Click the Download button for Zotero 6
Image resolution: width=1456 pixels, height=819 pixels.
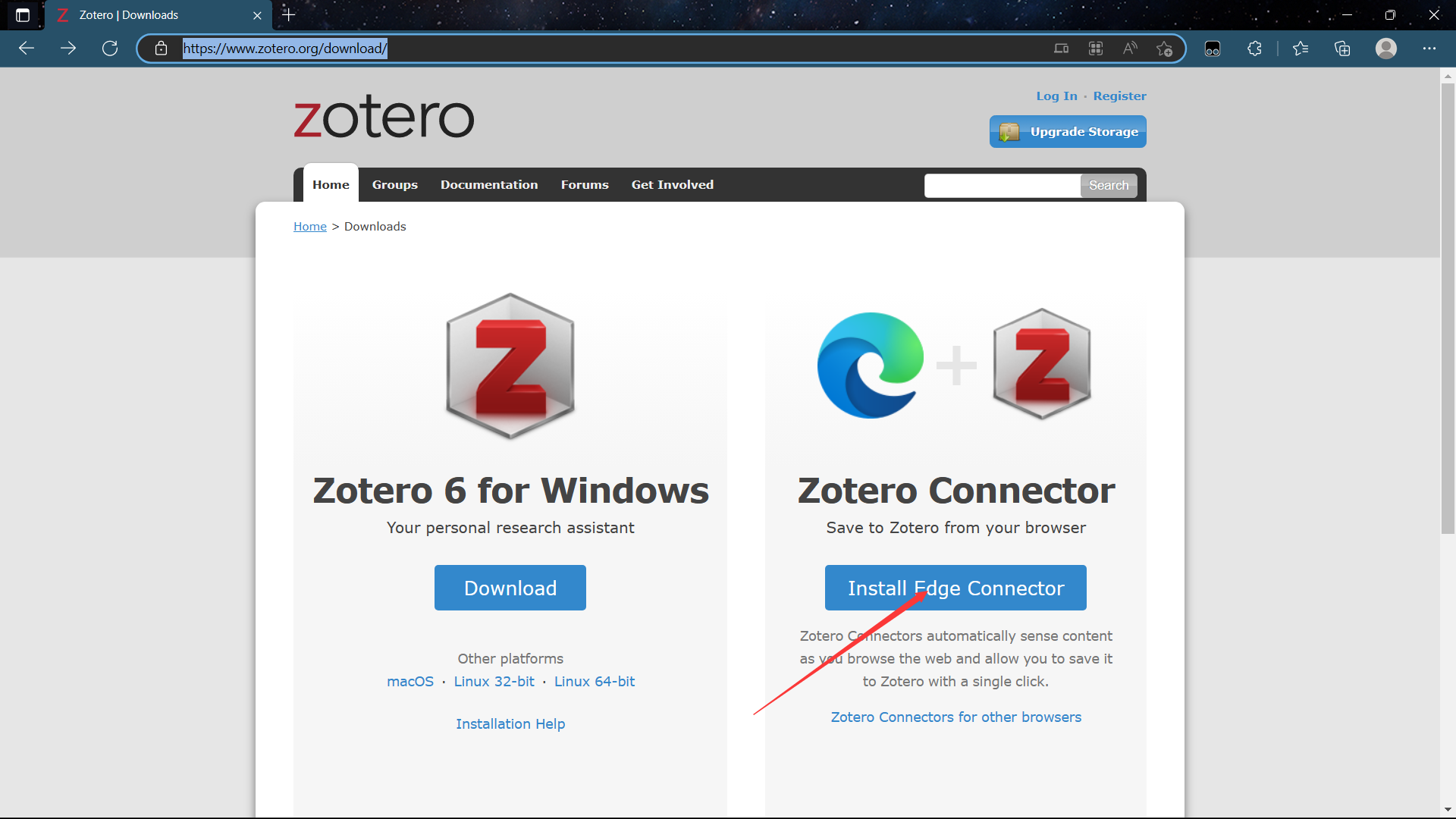point(510,587)
